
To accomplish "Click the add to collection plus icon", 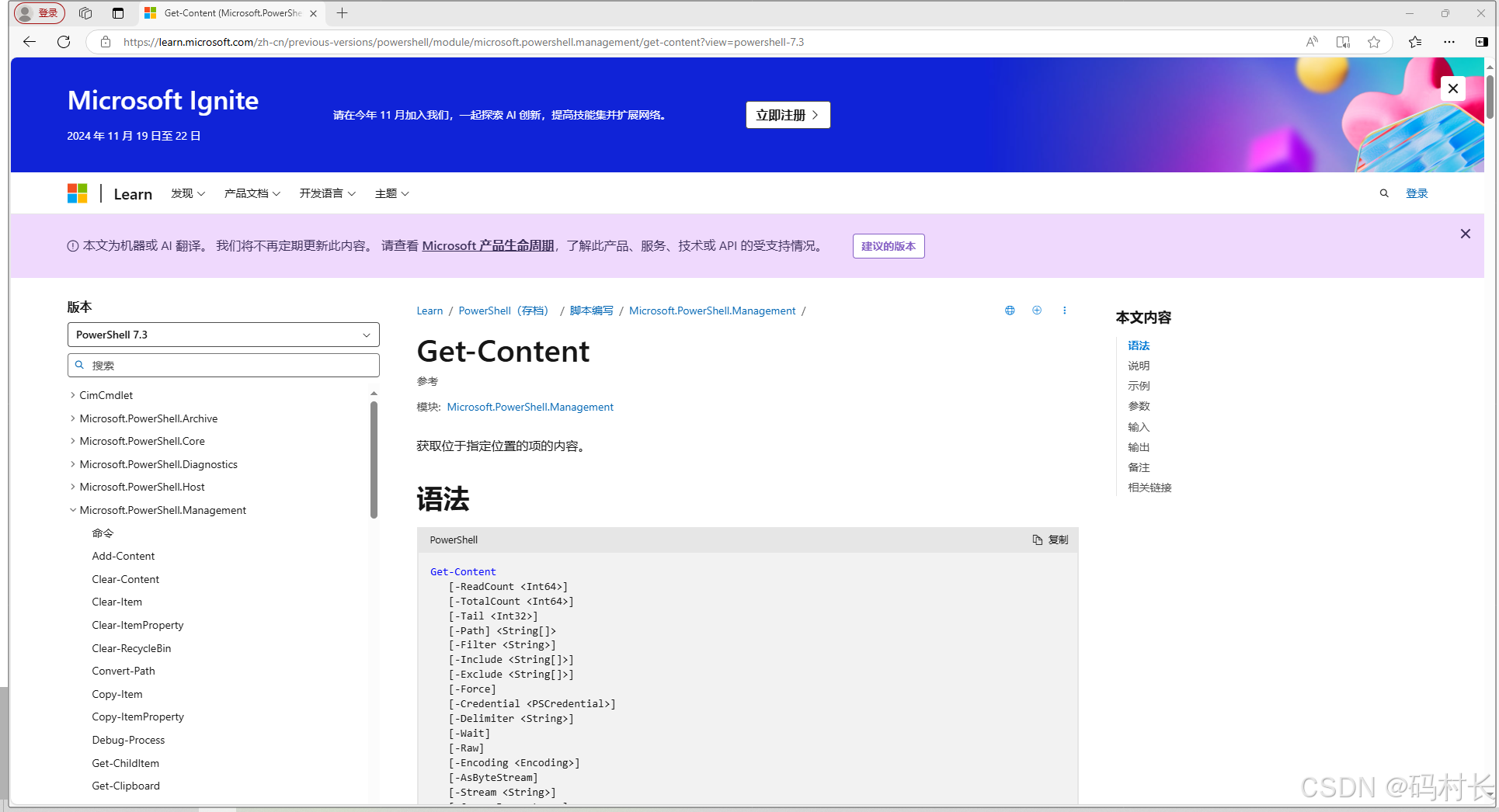I will pyautogui.click(x=1037, y=311).
